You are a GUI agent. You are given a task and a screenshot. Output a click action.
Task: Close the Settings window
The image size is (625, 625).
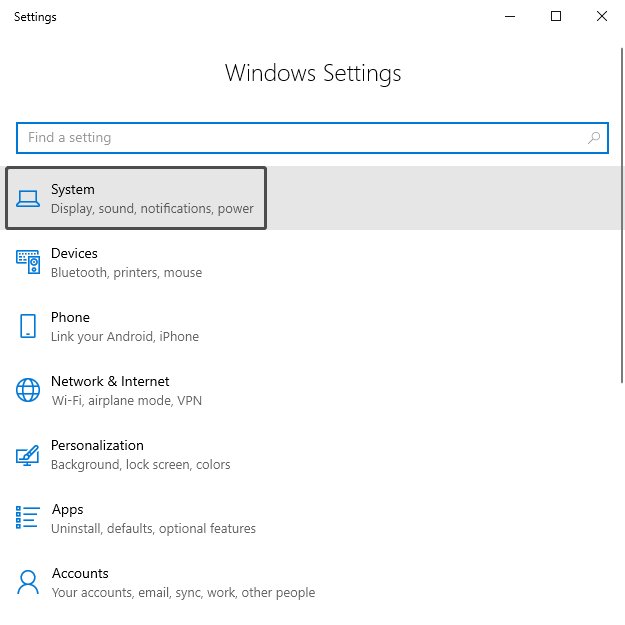(x=602, y=16)
